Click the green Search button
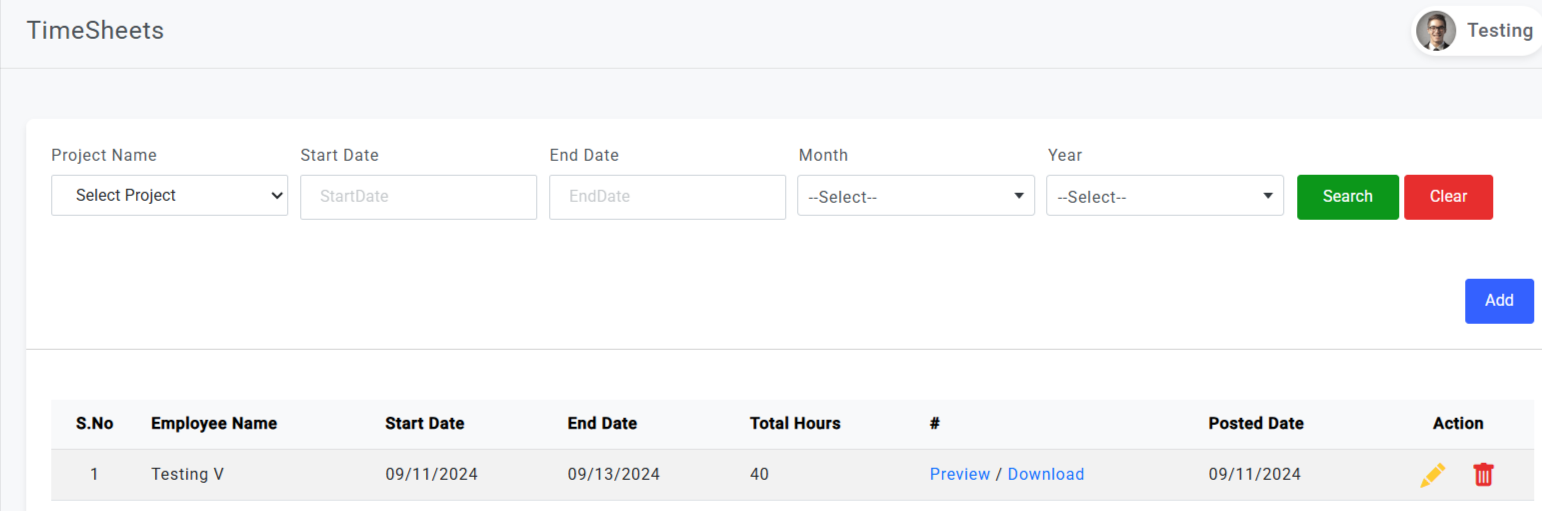The height and width of the screenshot is (511, 1542). 1347,197
